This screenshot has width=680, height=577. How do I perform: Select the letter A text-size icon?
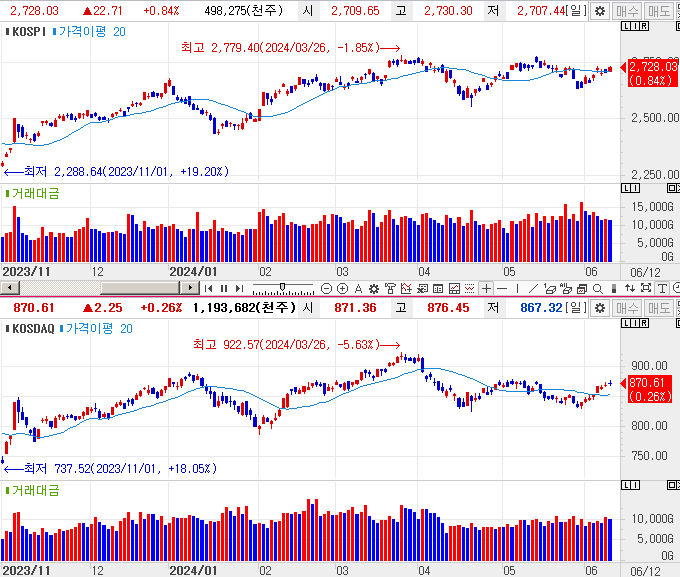click(x=358, y=288)
